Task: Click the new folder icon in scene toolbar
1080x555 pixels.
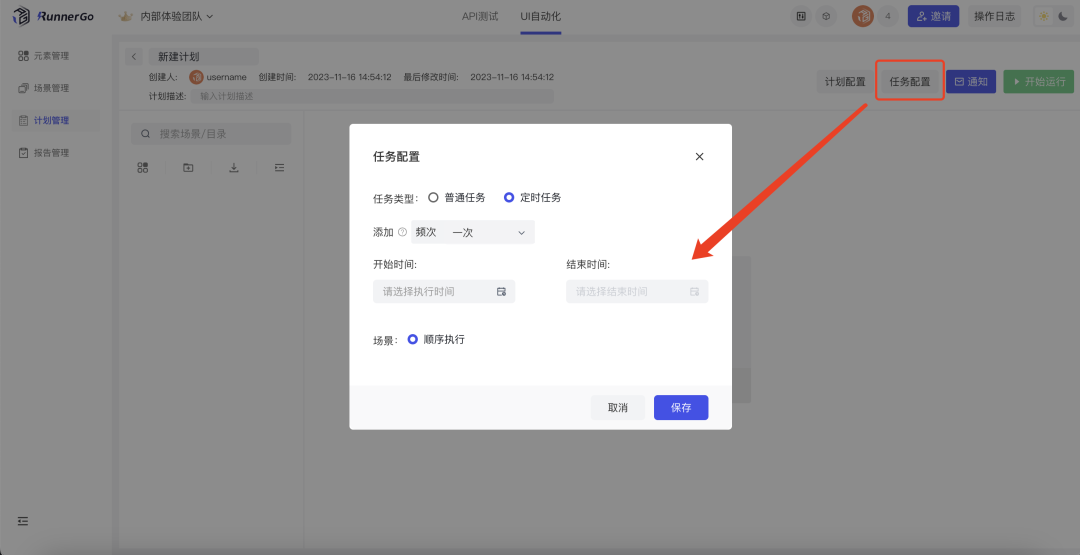Action: pos(188,168)
